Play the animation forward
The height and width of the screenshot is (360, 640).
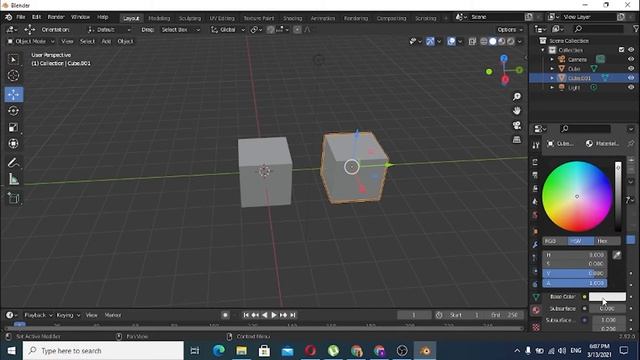274,315
